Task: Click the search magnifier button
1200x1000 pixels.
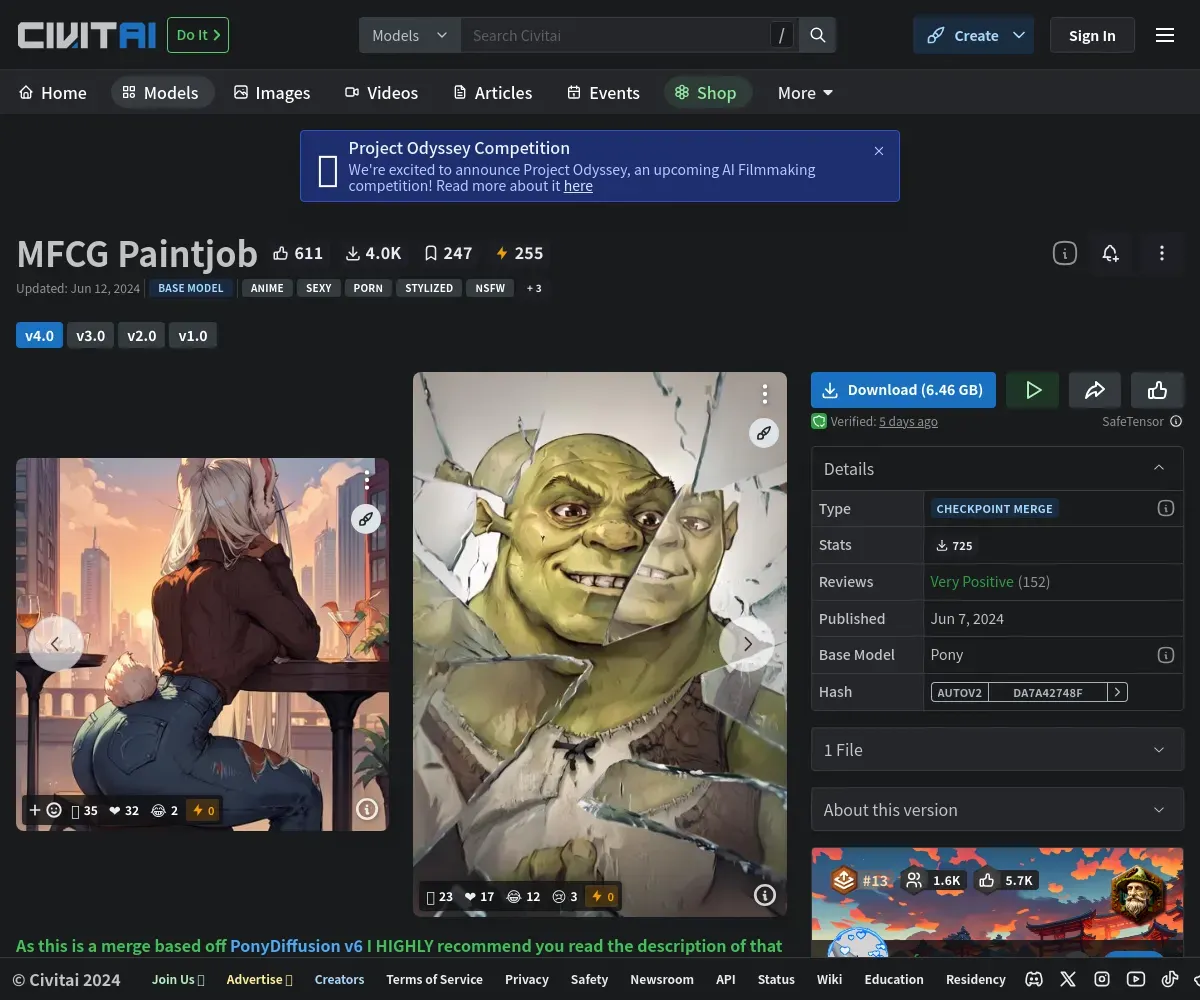Action: (x=818, y=35)
